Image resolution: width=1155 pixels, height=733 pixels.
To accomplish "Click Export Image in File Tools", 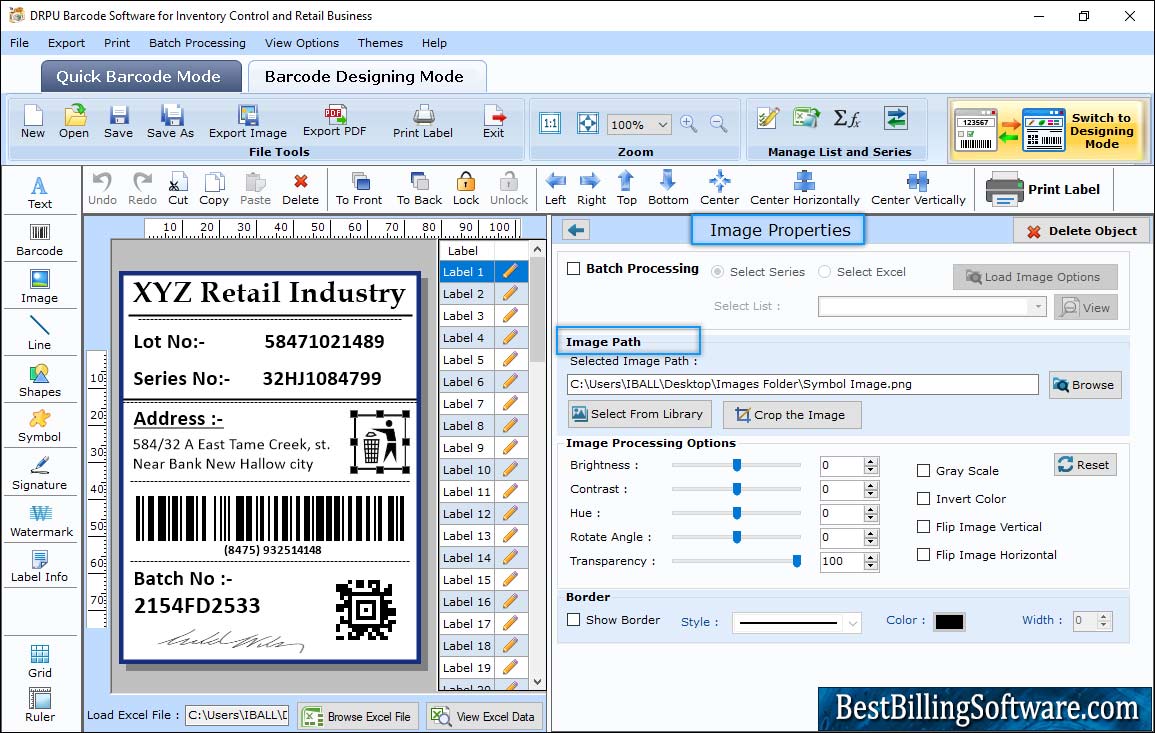I will [x=248, y=122].
